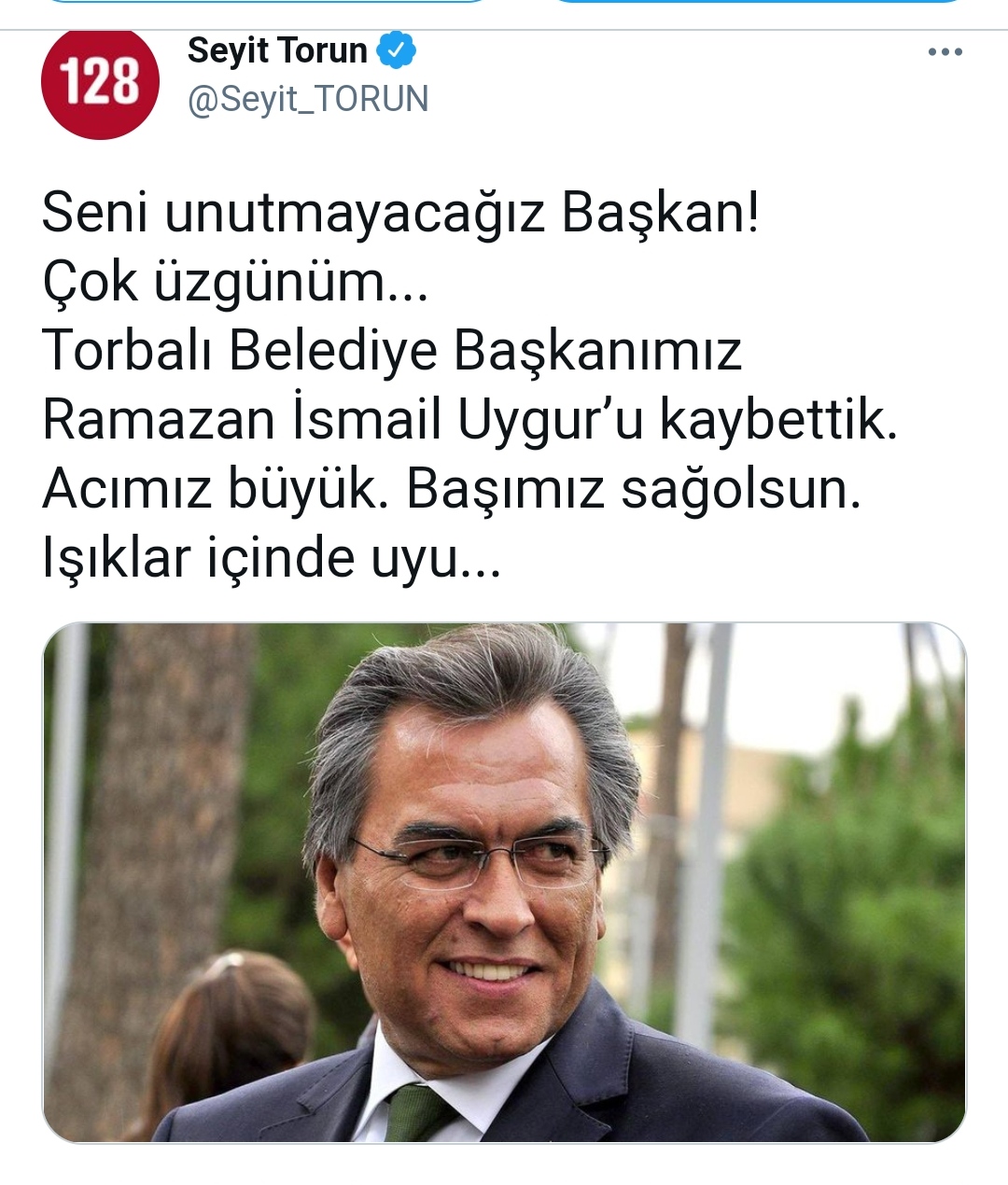Click the partial blue-outlined button at top left
This screenshot has width=1008, height=1185.
tap(266, 2)
